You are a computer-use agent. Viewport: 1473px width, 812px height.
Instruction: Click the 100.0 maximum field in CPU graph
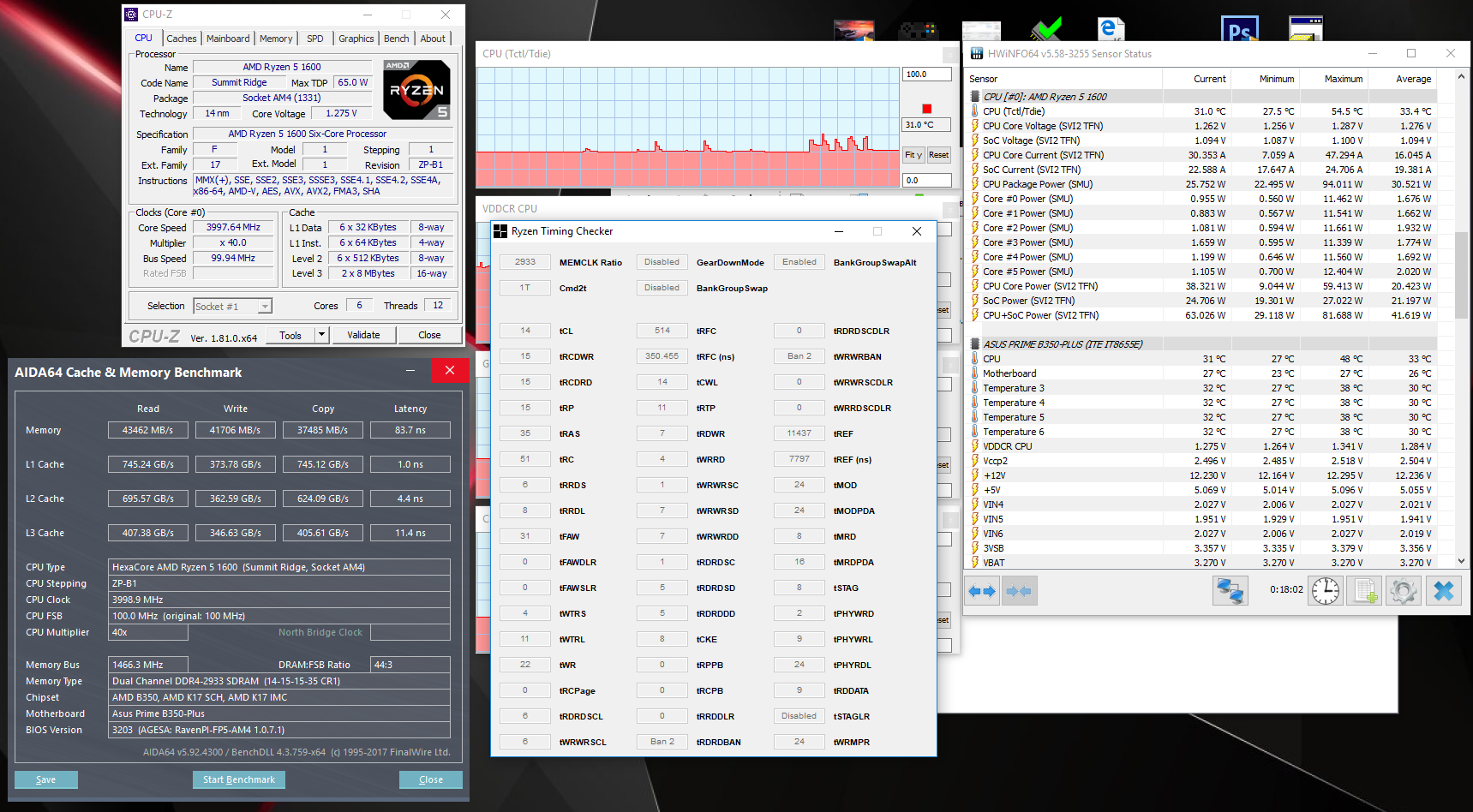click(927, 75)
